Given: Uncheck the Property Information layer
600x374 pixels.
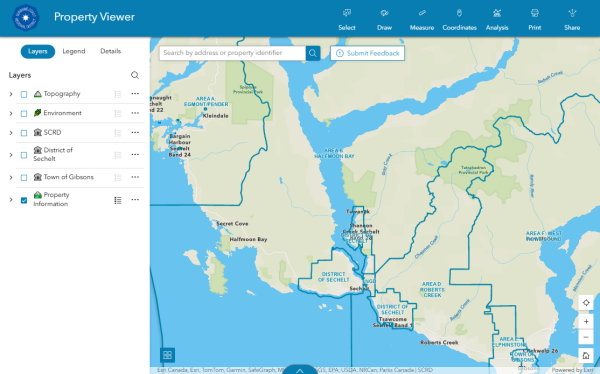Looking at the screenshot, I should pyautogui.click(x=24, y=200).
